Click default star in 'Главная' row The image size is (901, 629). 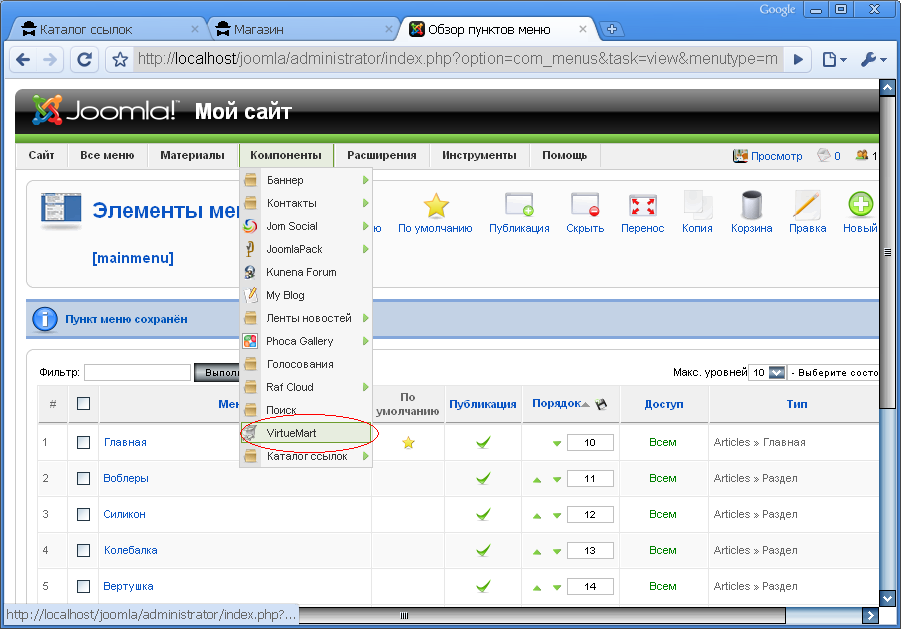coord(408,442)
